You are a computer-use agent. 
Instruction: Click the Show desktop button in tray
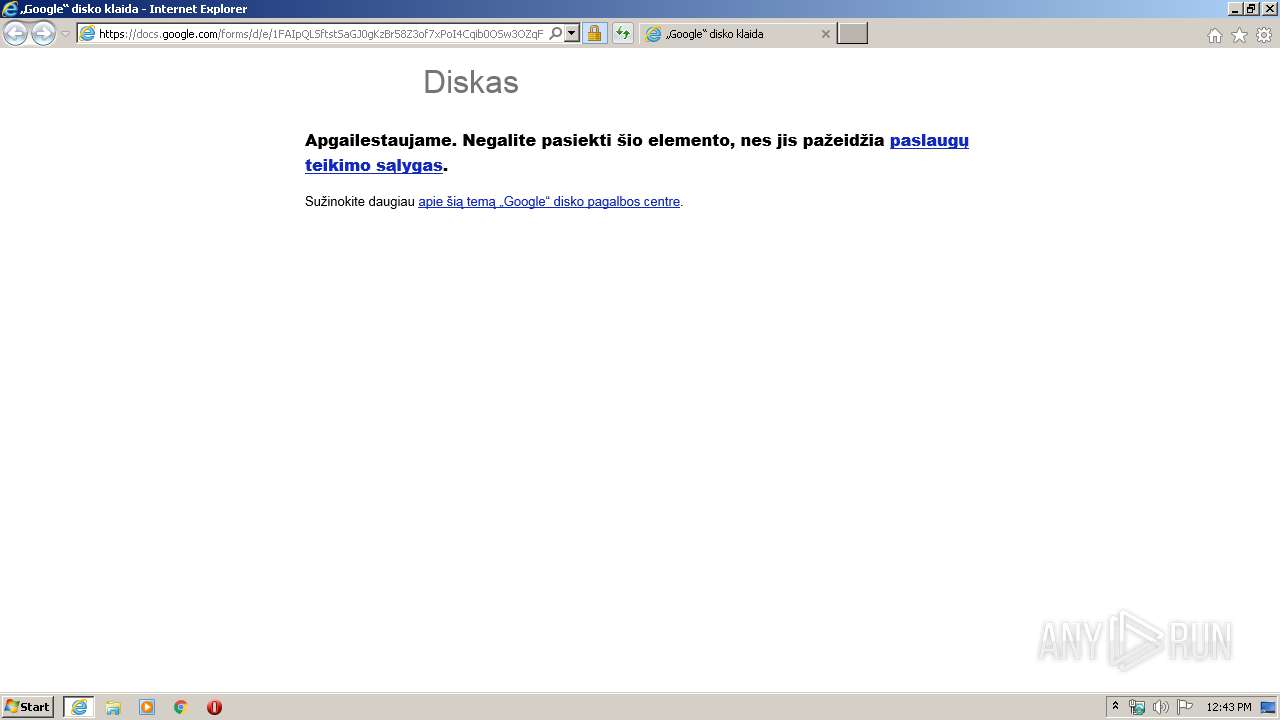[x=1268, y=707]
